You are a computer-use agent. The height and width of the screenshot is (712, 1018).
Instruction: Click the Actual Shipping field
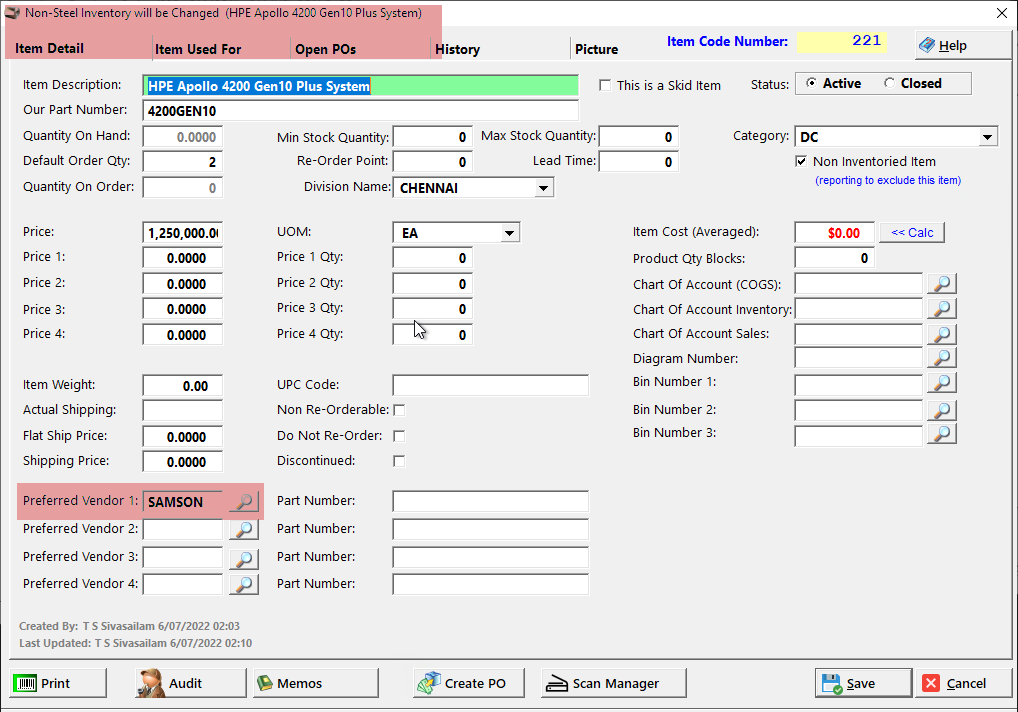pos(182,410)
